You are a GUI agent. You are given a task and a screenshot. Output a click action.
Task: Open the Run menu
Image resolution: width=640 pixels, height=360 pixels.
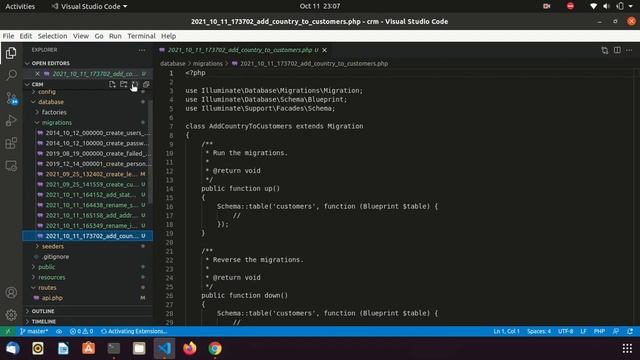pos(115,36)
